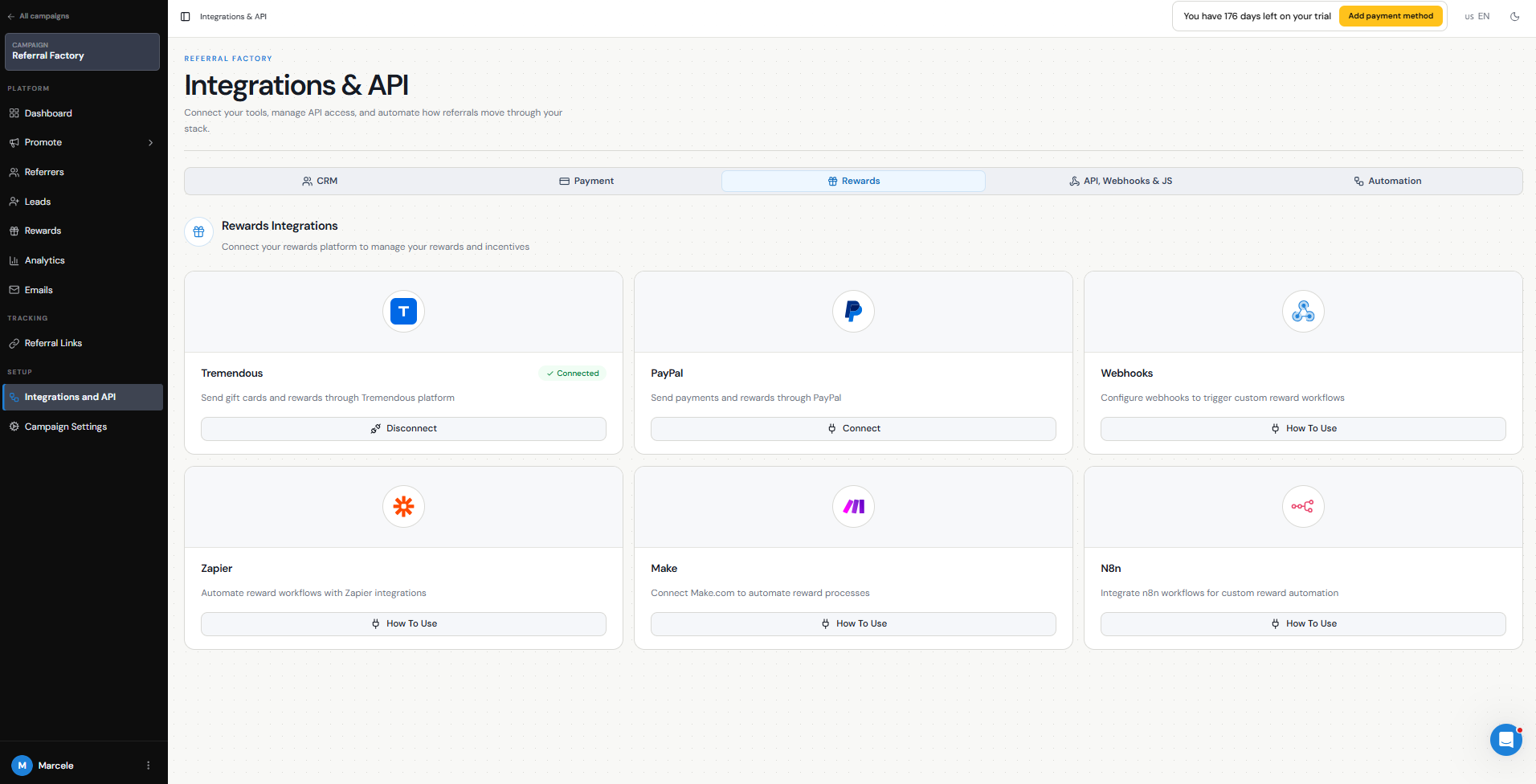Screen dimensions: 1536x784
Task: Click the Webhooks logo icon
Action: [x=1303, y=311]
